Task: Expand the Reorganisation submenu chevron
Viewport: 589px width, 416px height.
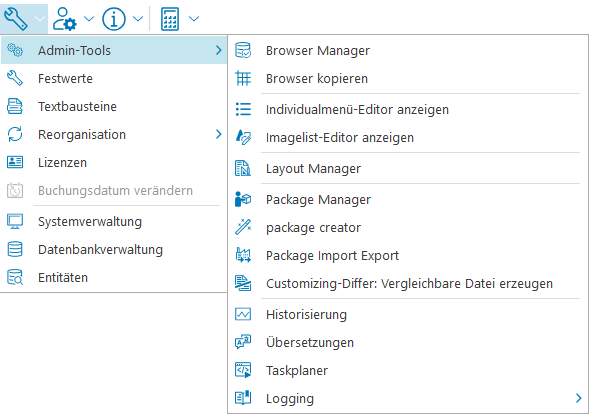Action: [x=219, y=134]
